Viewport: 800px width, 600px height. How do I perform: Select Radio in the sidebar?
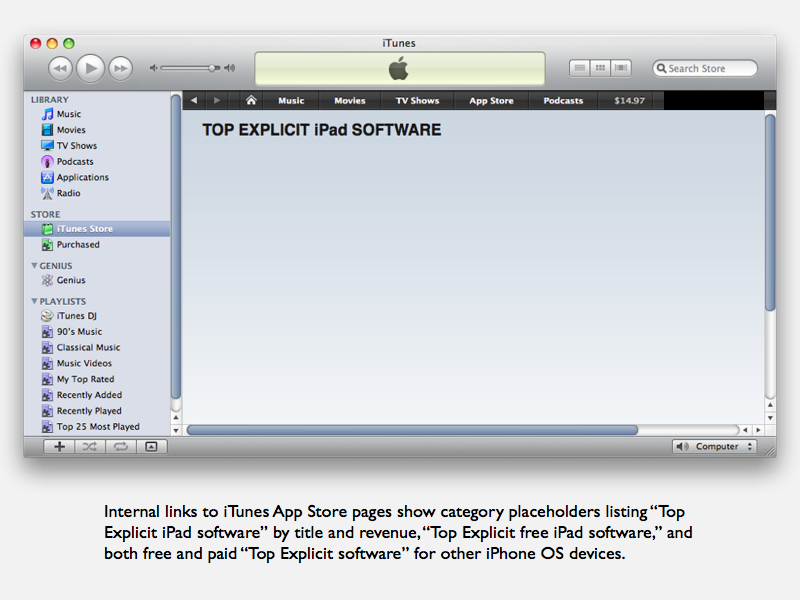coord(97,193)
